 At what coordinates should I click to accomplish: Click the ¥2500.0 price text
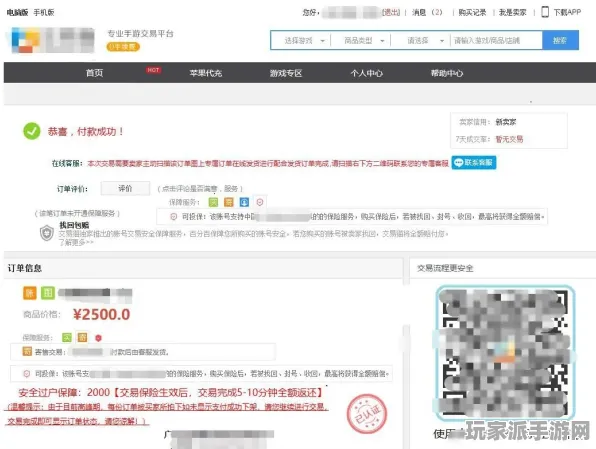tap(101, 314)
